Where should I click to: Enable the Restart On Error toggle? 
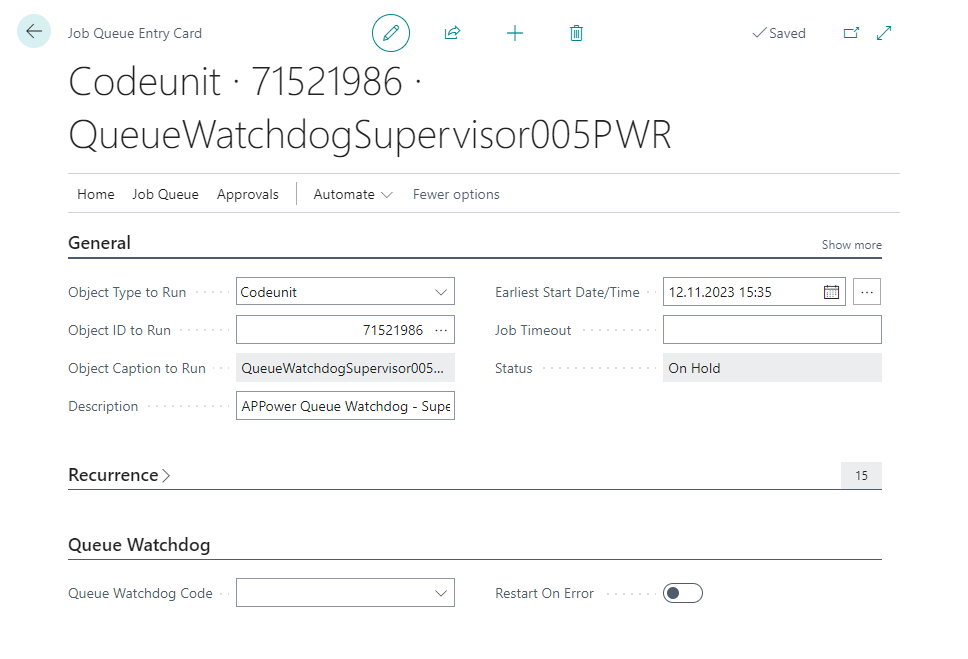click(x=682, y=592)
